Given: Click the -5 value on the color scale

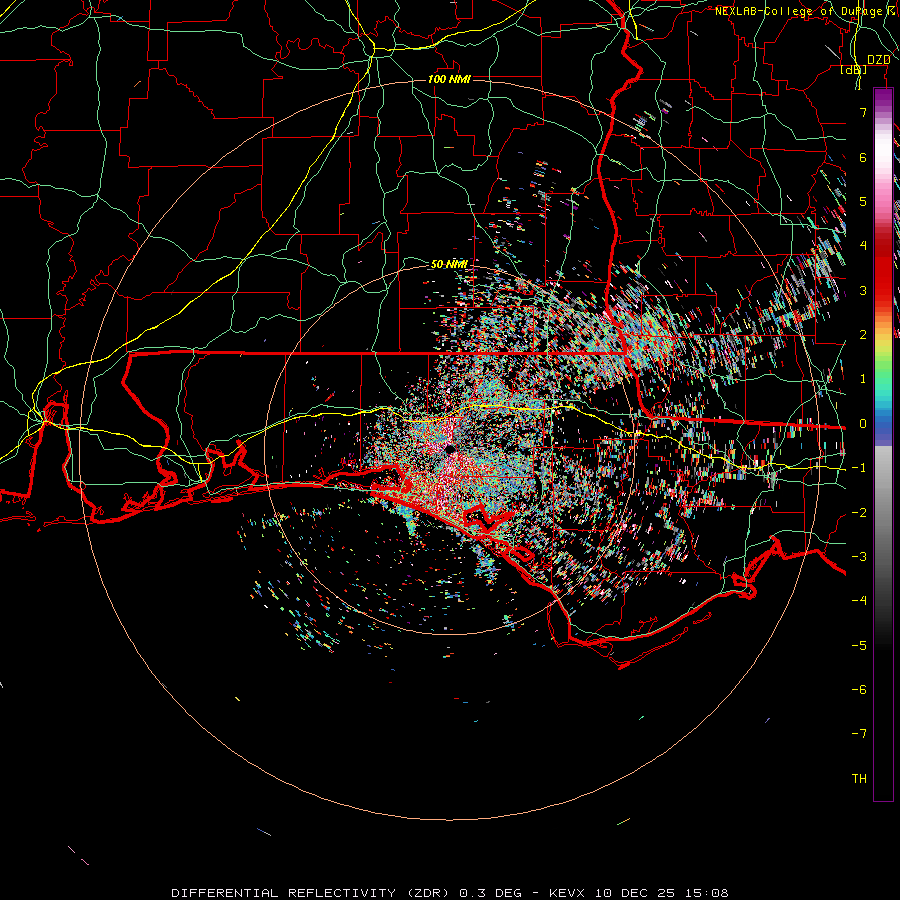Looking at the screenshot, I should (859, 645).
